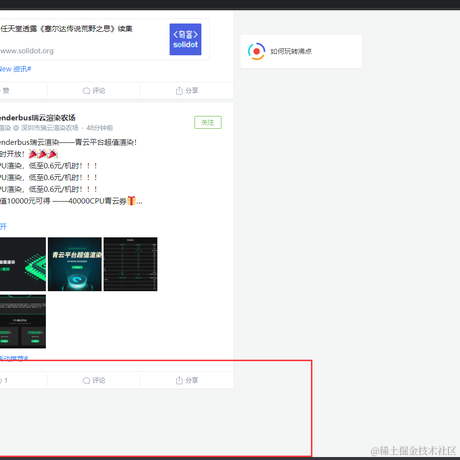Open the recharge plans screenshot thumbnail
460x460 pixels.
23,321
